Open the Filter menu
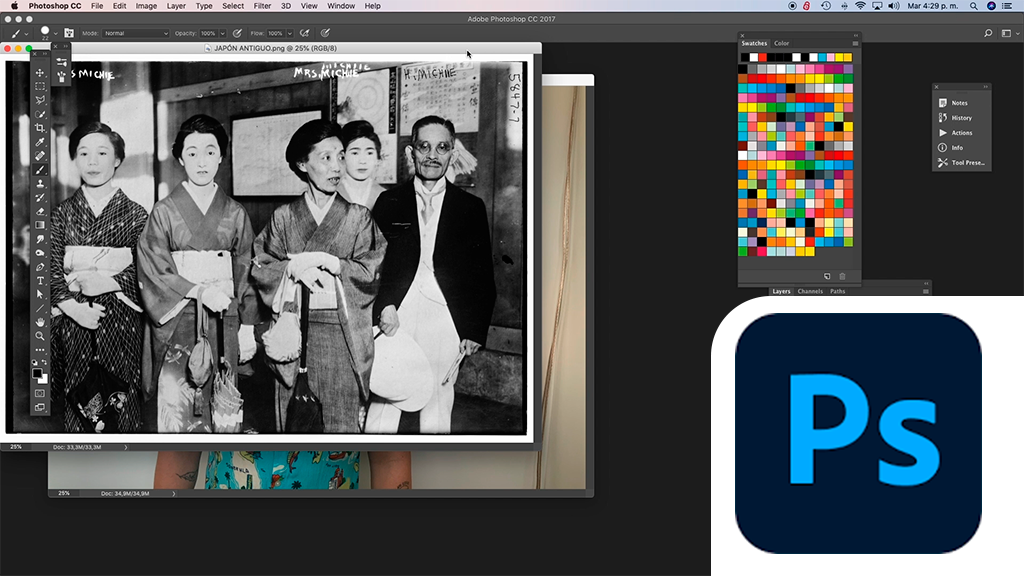This screenshot has width=1024, height=576. [x=262, y=6]
